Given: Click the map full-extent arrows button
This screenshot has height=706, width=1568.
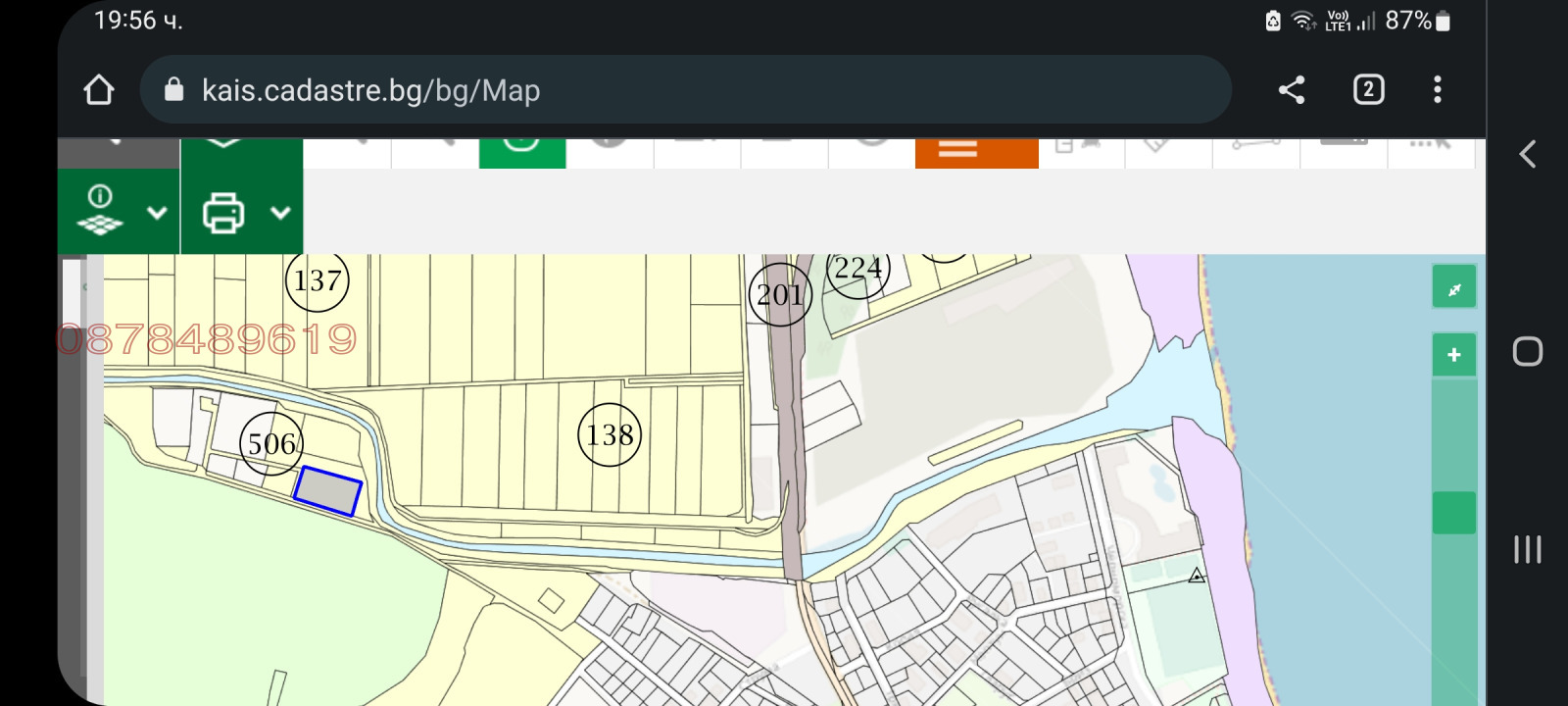Looking at the screenshot, I should (1453, 288).
